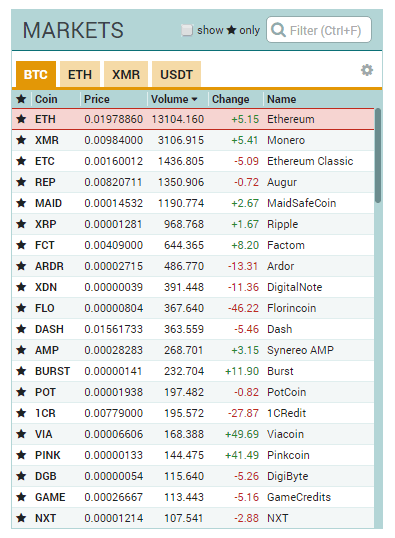Viewport: 395px width, 538px height.
Task: Click the MaidSafeCoin name
Action: click(301, 203)
